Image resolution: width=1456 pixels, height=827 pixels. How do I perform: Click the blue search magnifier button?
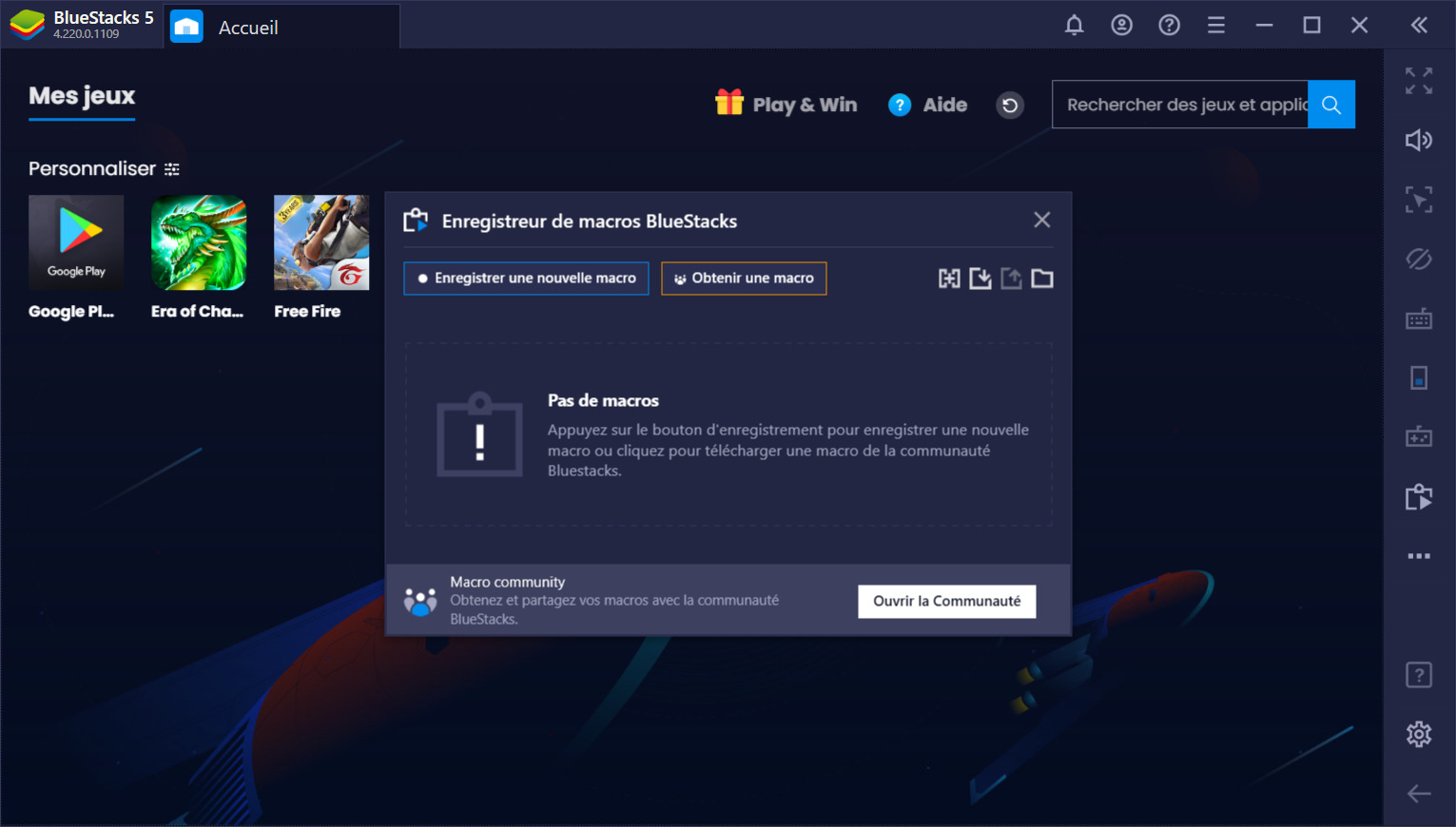pos(1331,105)
